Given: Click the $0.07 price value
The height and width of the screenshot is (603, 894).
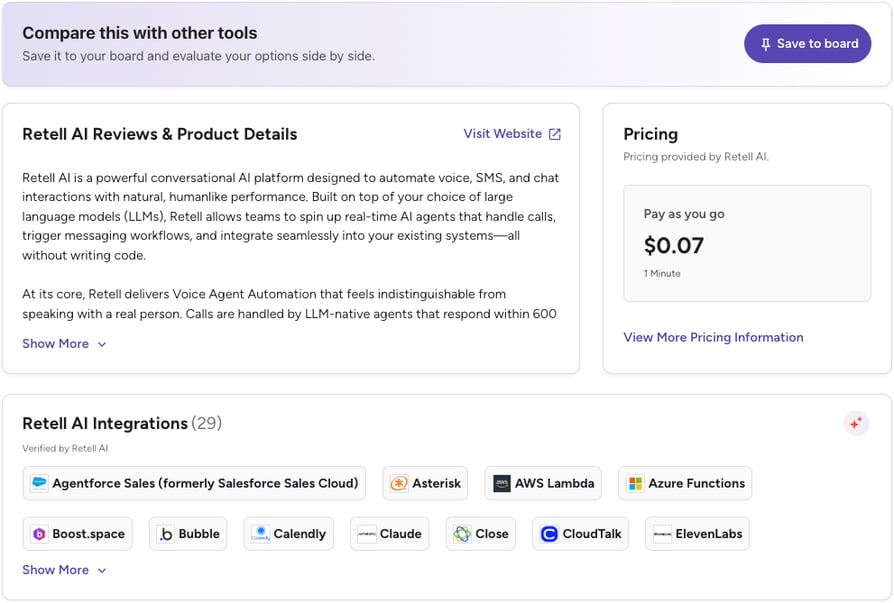Looking at the screenshot, I should (x=673, y=246).
